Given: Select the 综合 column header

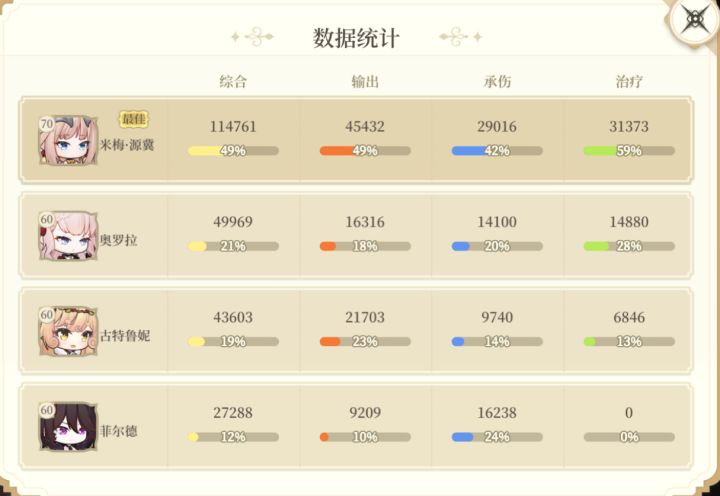Looking at the screenshot, I should pyautogui.click(x=233, y=82).
